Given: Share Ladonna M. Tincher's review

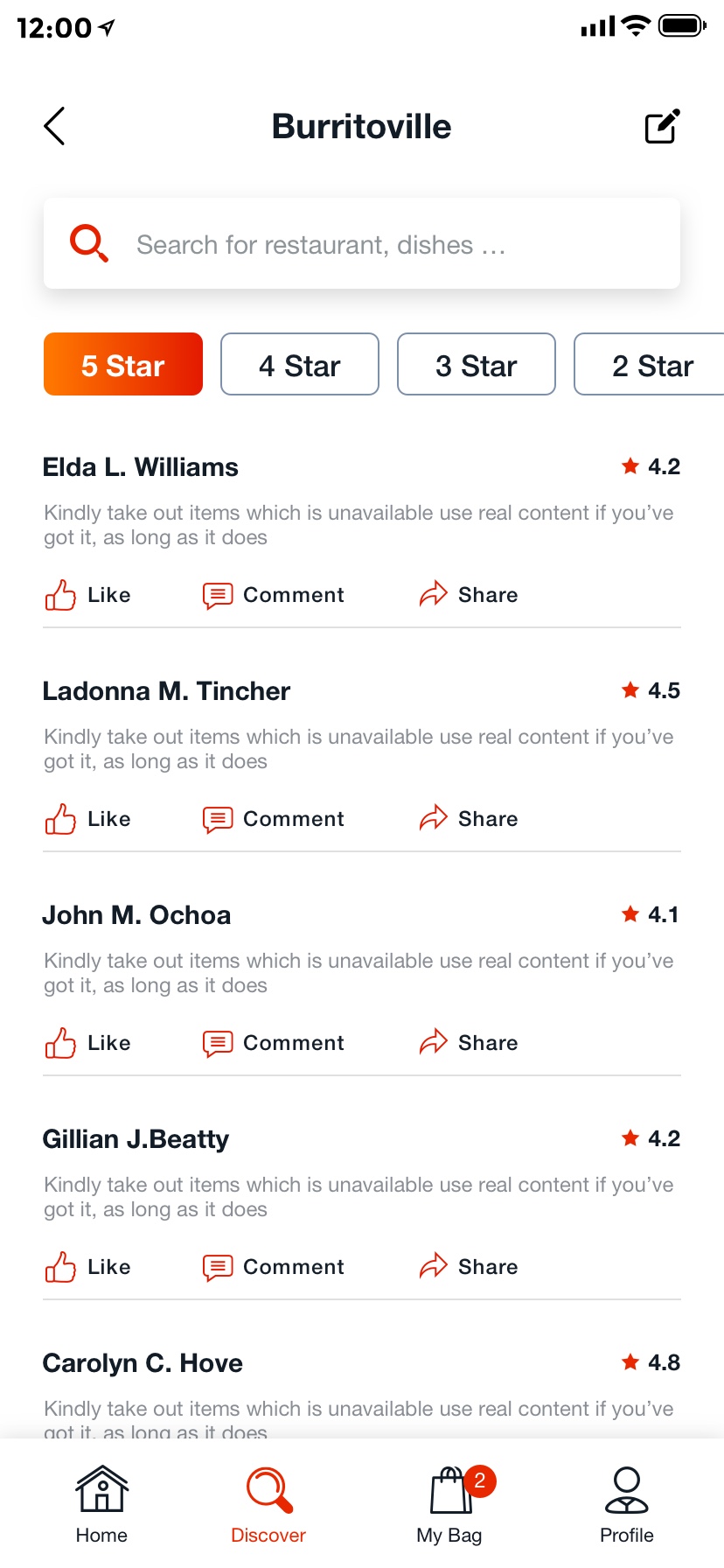Looking at the screenshot, I should (469, 819).
